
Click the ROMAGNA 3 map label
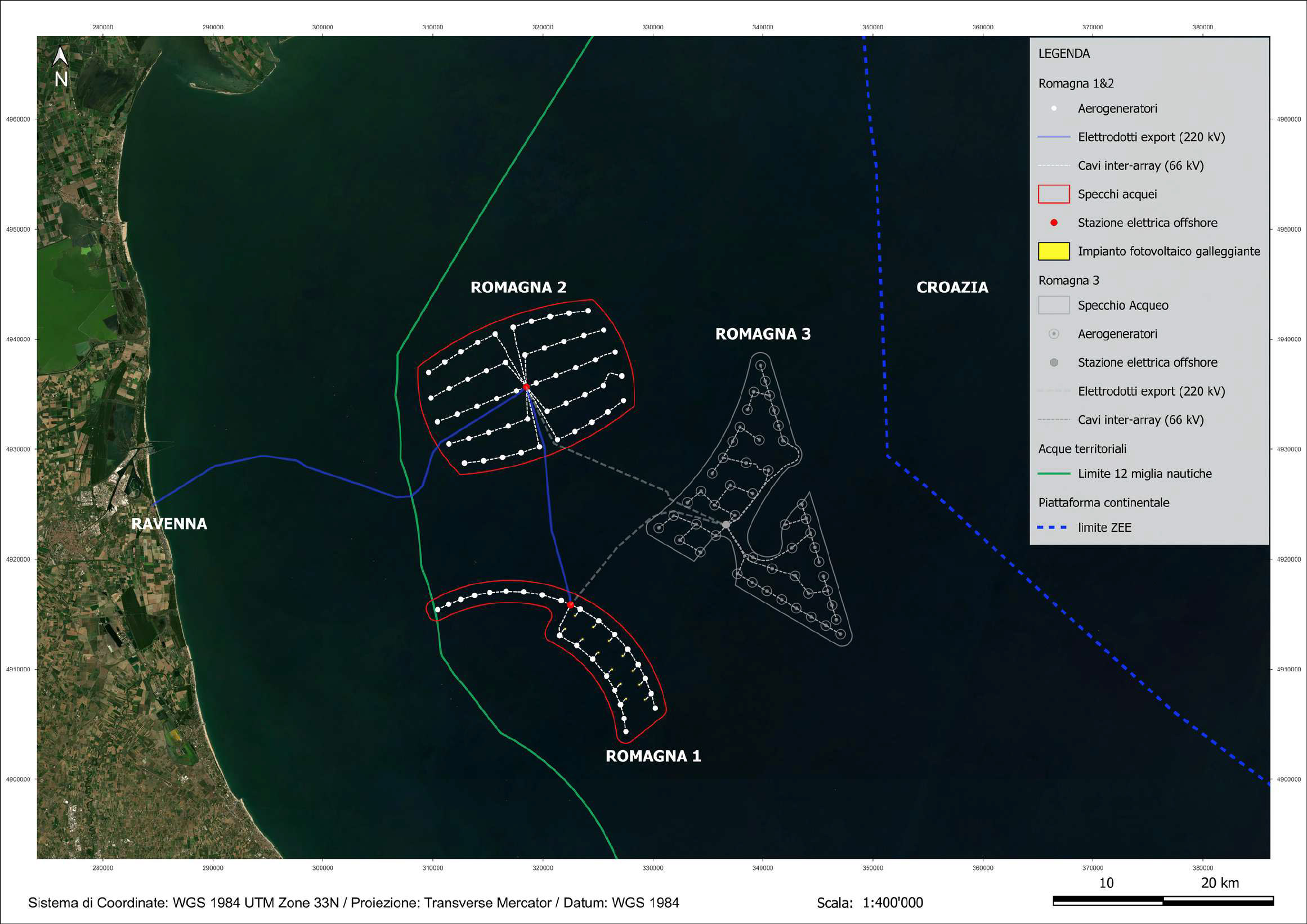coord(763,334)
